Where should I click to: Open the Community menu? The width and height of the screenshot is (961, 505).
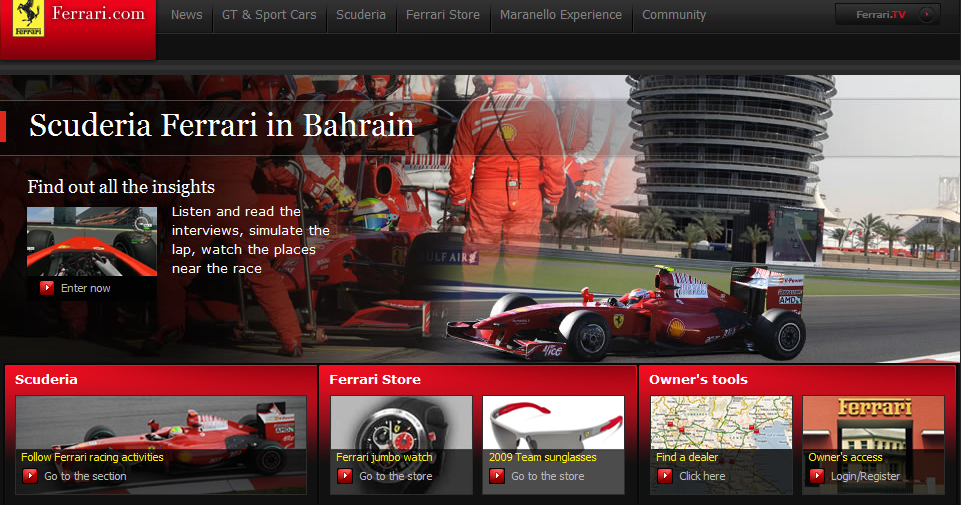click(674, 15)
